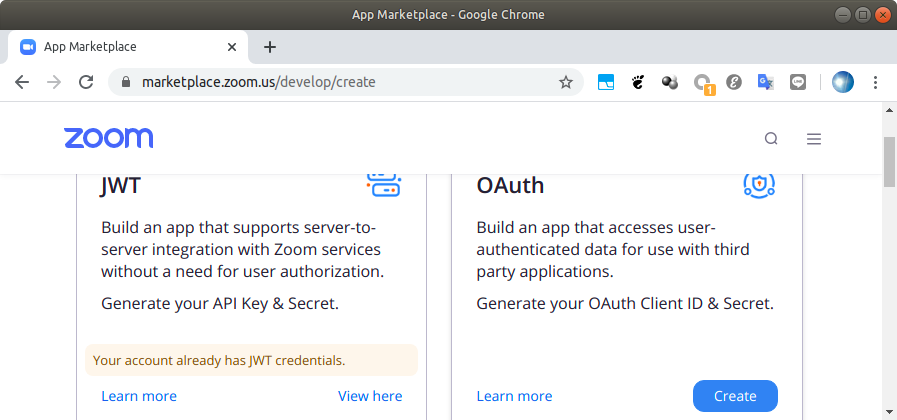
Task: Open the Zoom marketplace search
Action: click(x=771, y=139)
